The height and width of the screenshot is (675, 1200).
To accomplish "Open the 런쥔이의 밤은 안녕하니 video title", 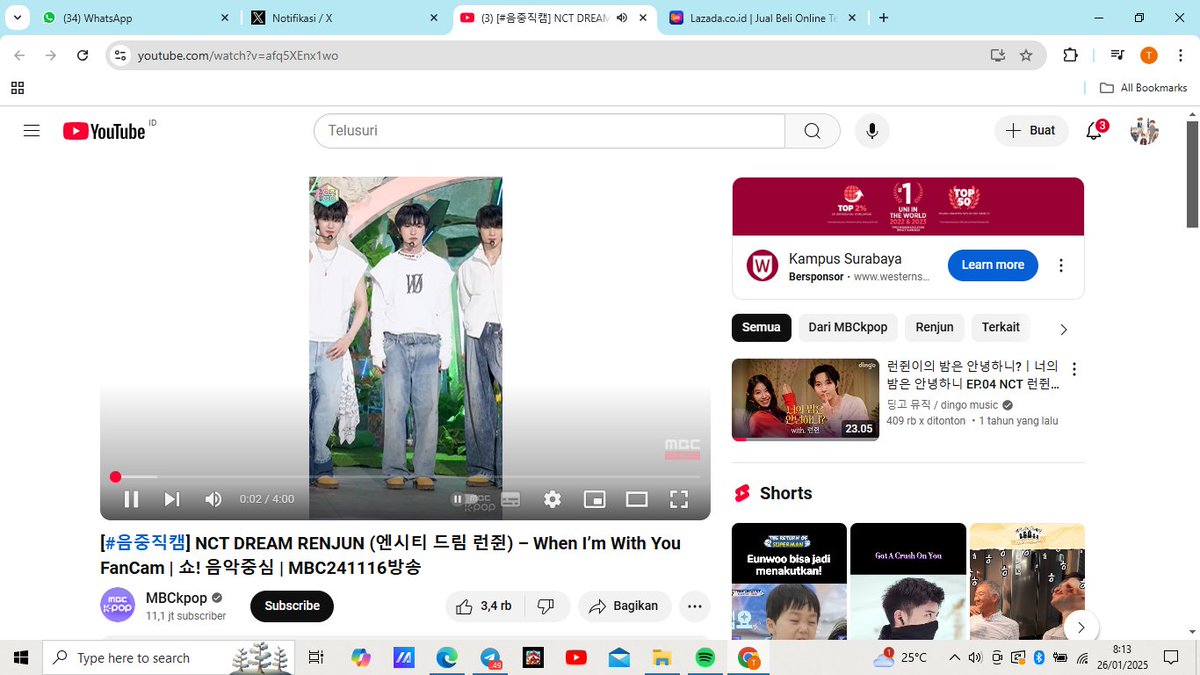I will point(973,375).
